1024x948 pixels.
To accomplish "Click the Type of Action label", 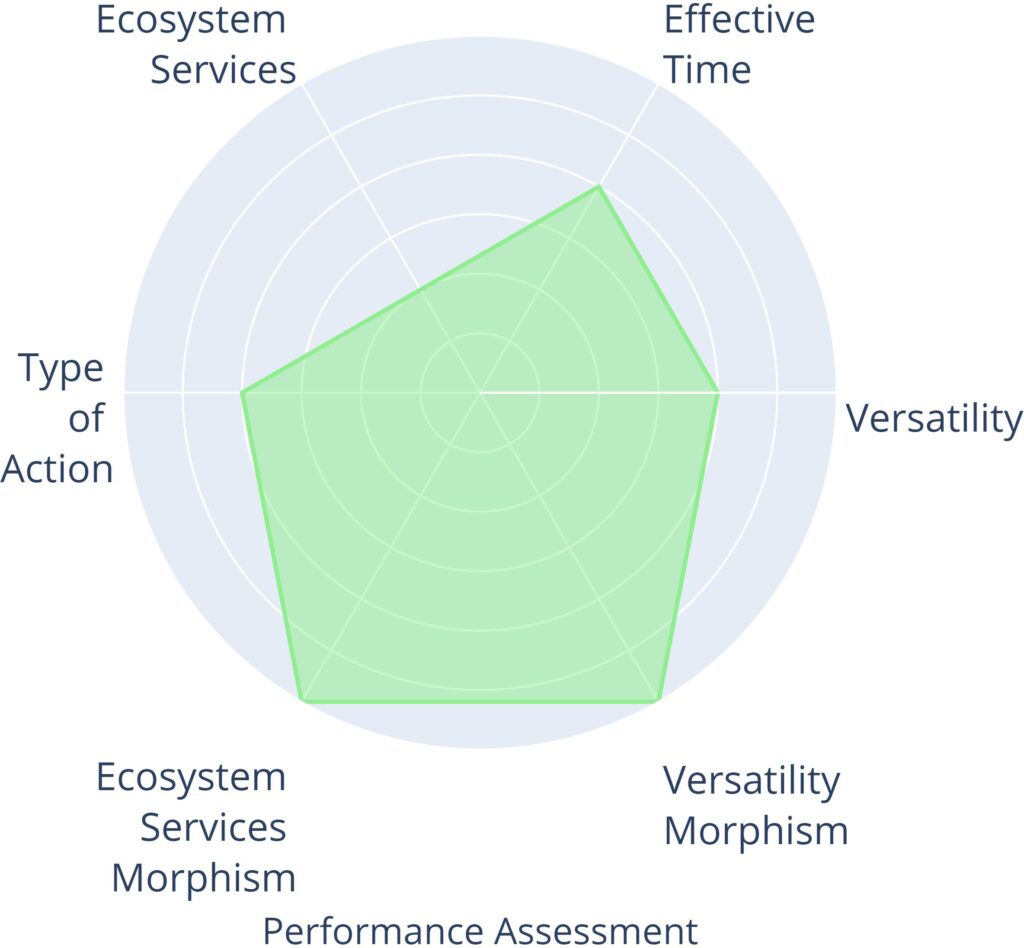I will point(60,418).
